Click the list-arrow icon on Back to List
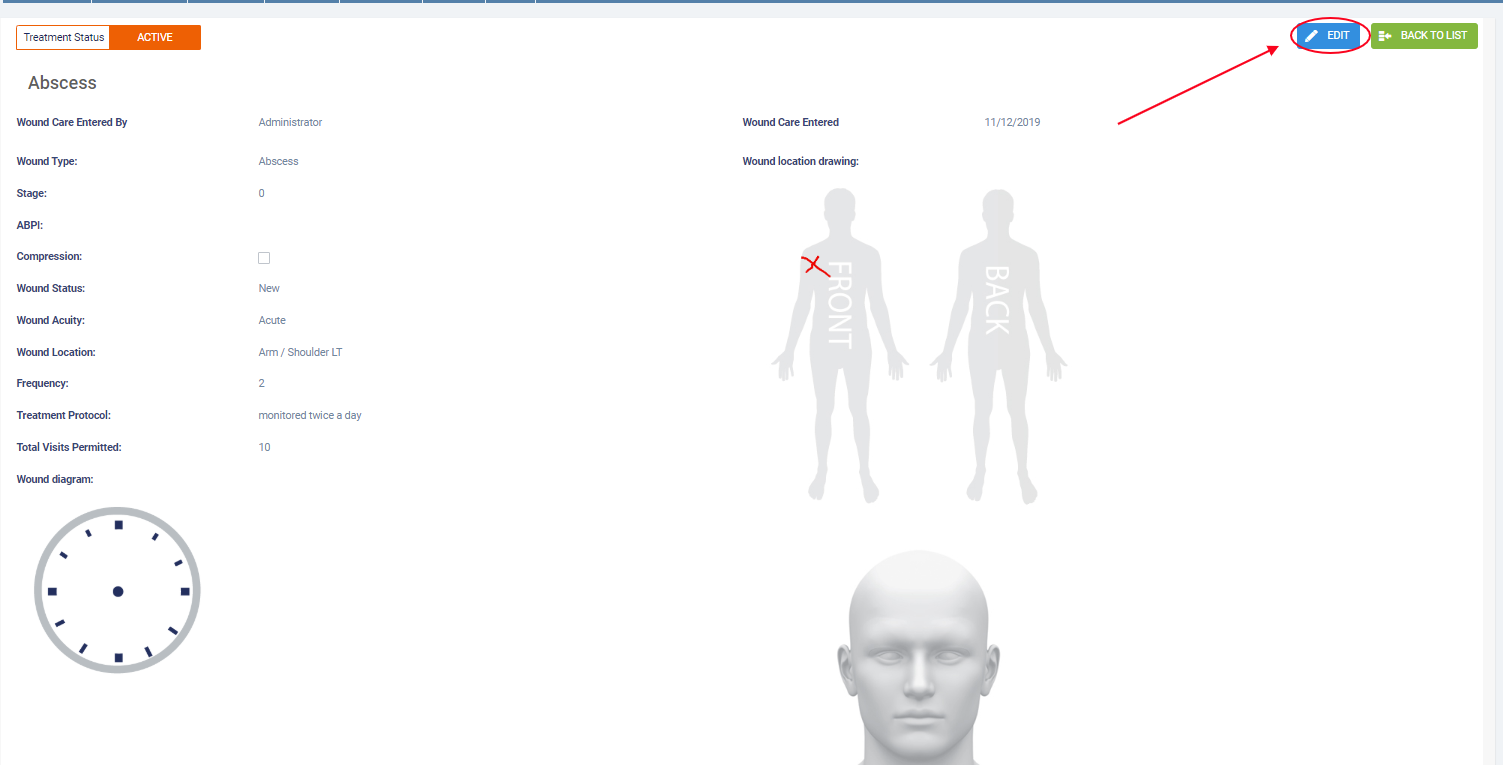The image size is (1503, 765). pos(1385,36)
